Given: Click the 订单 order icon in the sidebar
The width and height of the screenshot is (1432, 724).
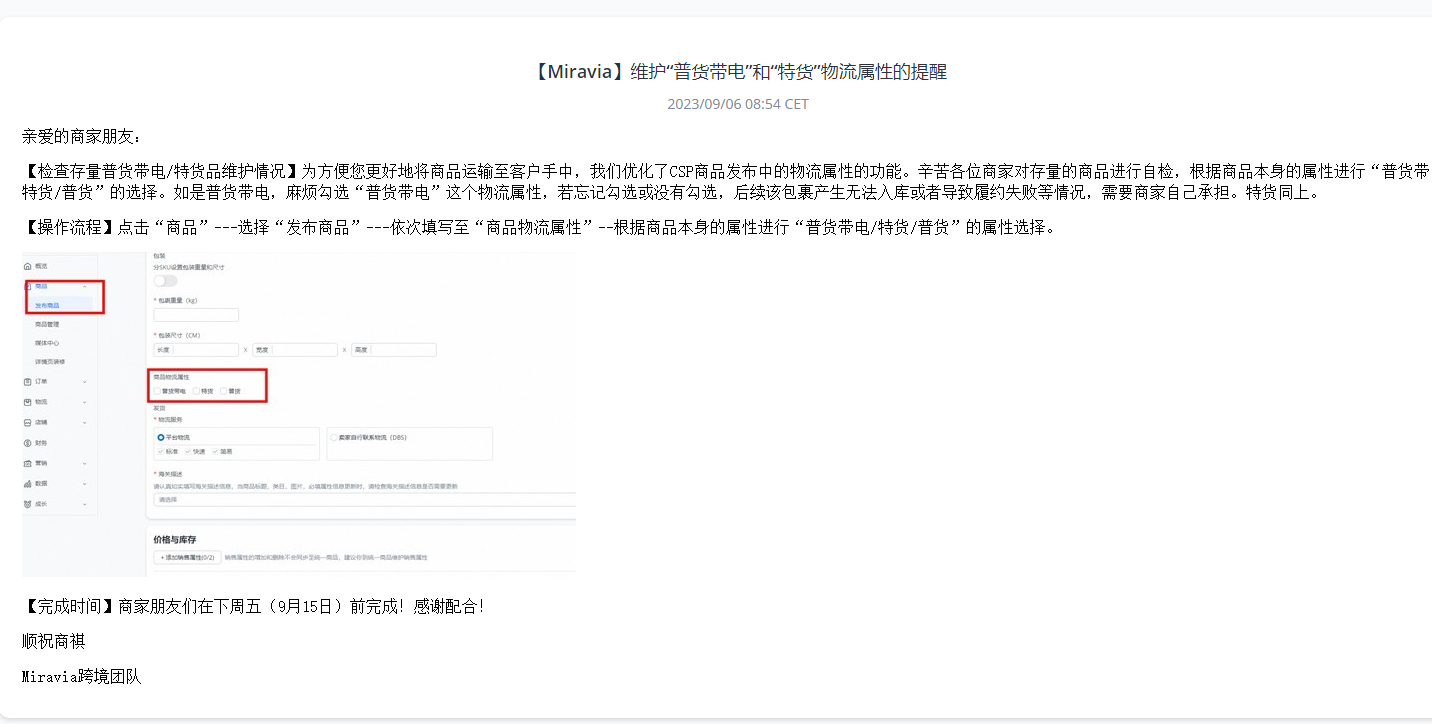Looking at the screenshot, I should [28, 381].
